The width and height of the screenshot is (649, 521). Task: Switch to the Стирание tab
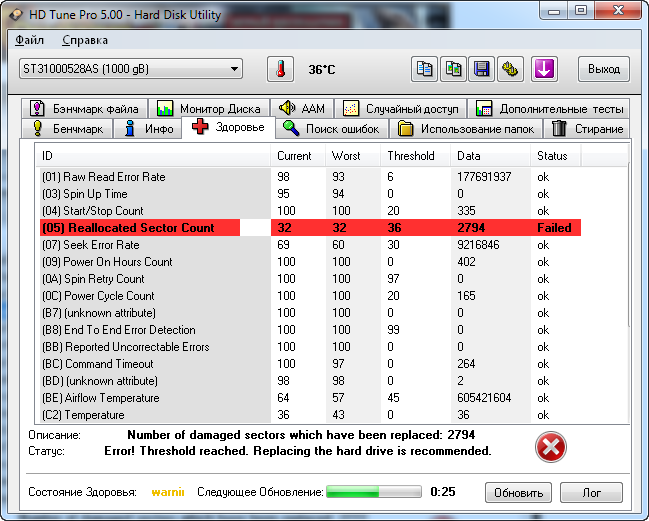[x=587, y=129]
